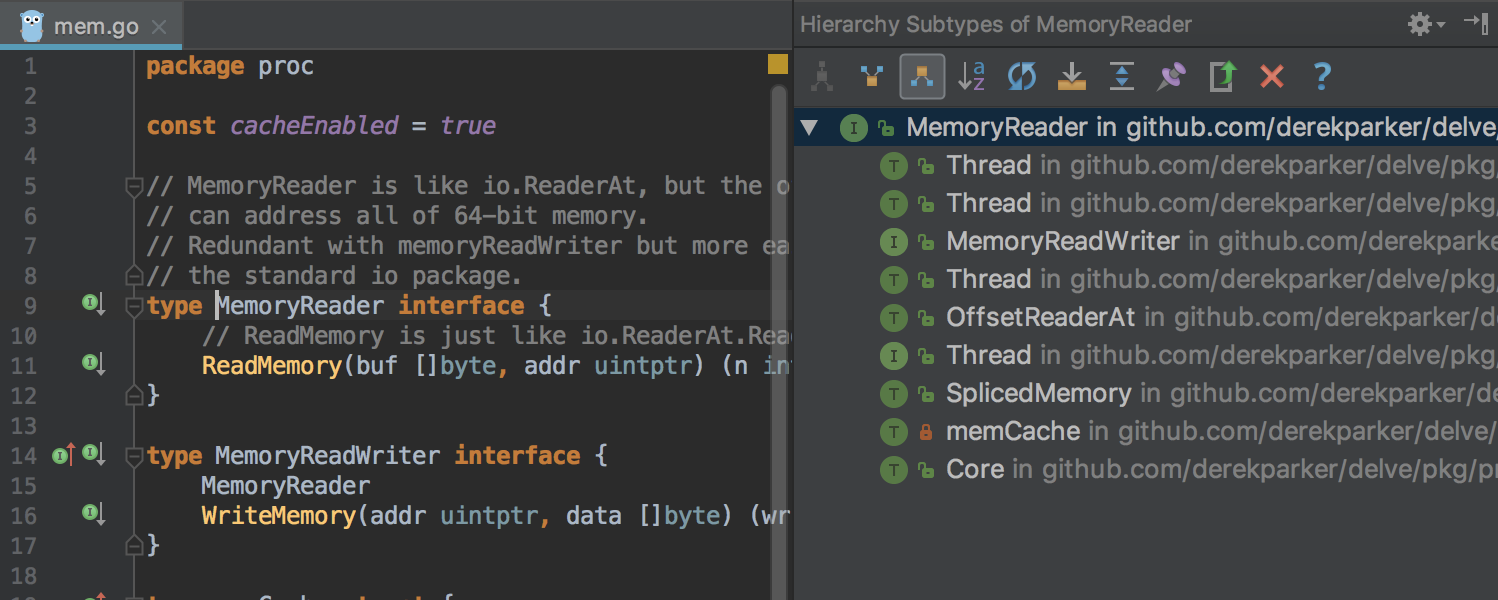Select the memCache entry in the hierarchy tree
The height and width of the screenshot is (600, 1498).
(1012, 431)
